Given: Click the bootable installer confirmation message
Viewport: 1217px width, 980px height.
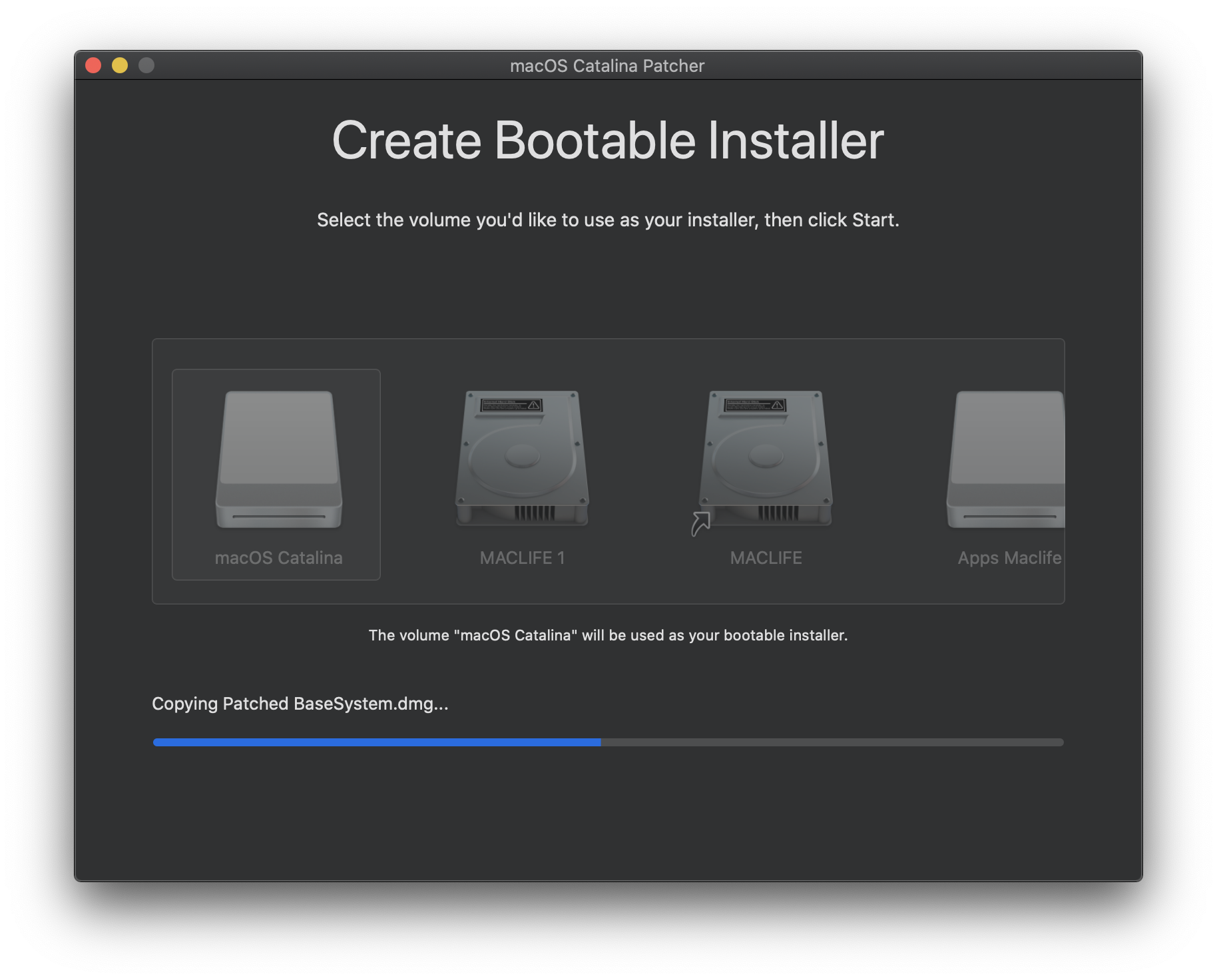Looking at the screenshot, I should [608, 635].
